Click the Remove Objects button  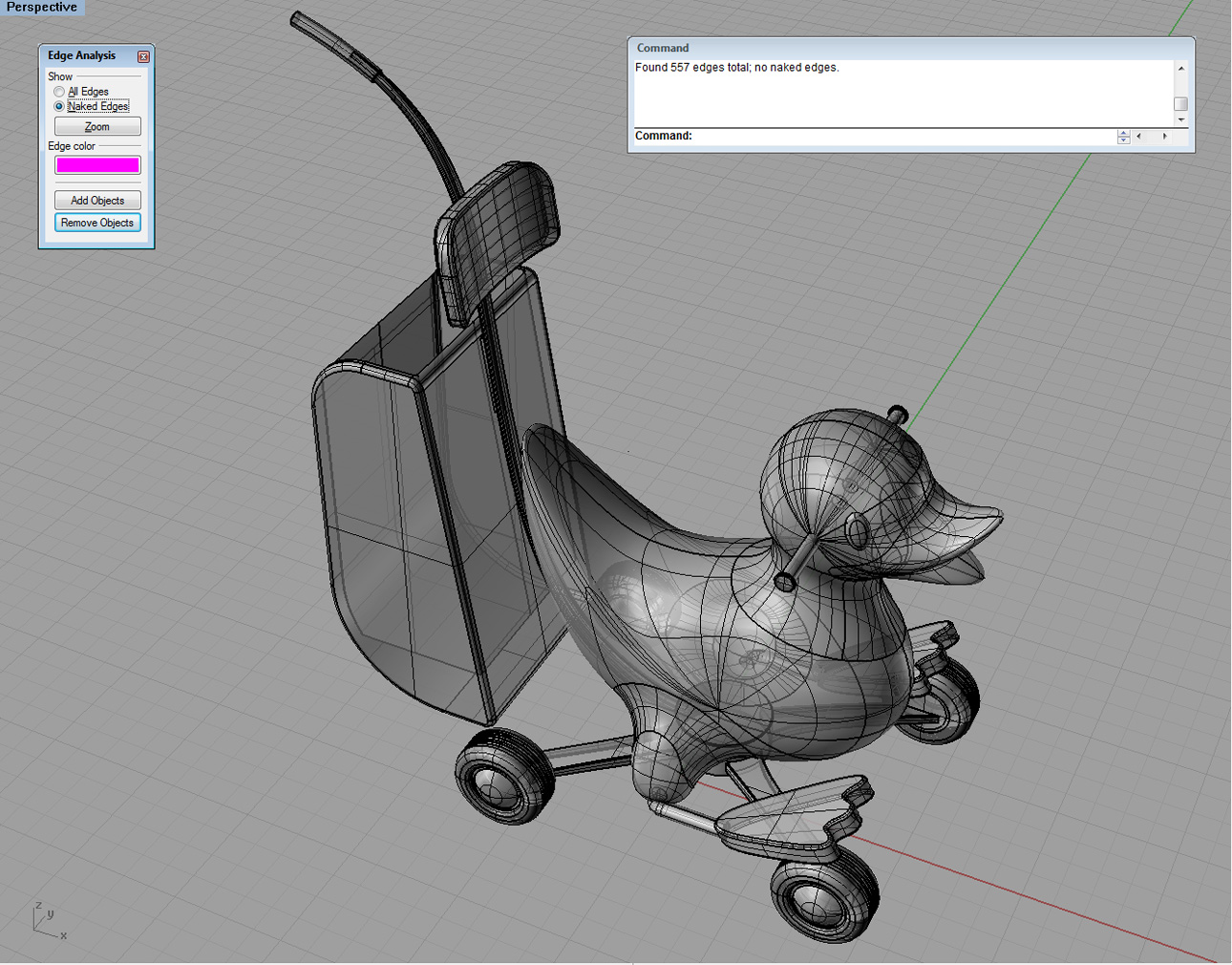point(96,222)
